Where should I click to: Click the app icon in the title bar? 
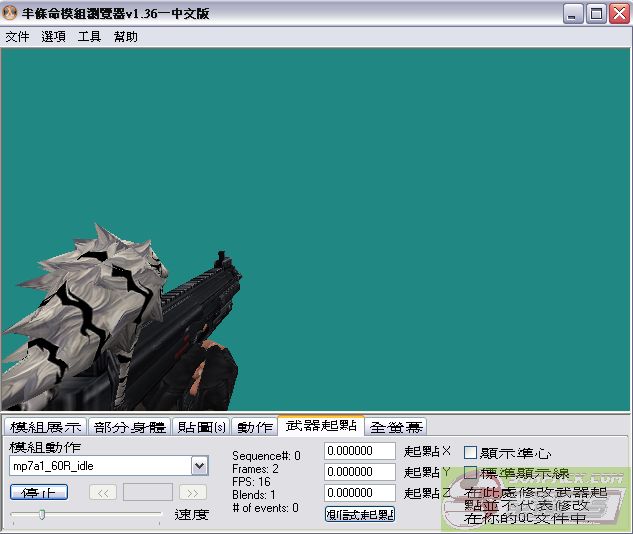11,13
